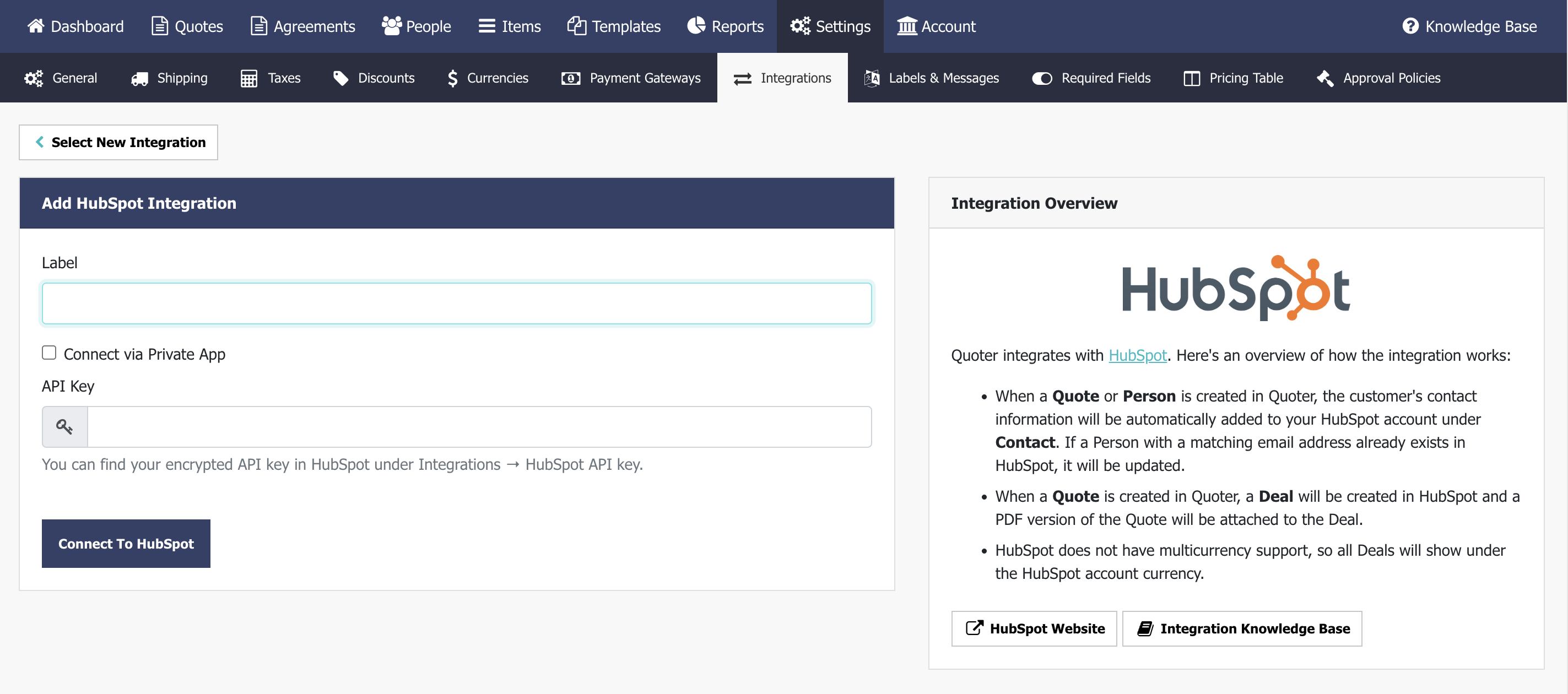Switch to the Taxes settings tab
This screenshot has height=694, width=1568.
click(271, 78)
